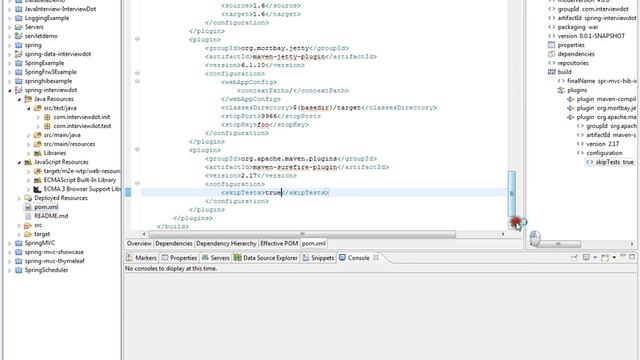Screen dimensions: 640x360
Task: Click the Outline horizontal scrollbar thumb
Action: [x=558, y=244]
